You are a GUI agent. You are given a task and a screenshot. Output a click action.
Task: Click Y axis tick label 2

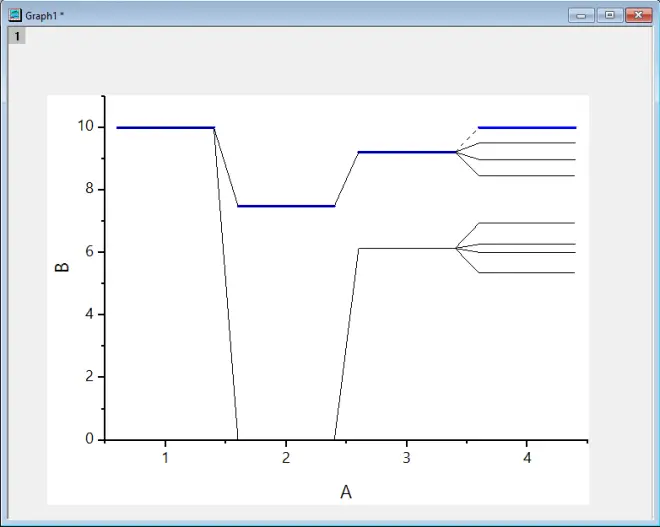click(89, 376)
